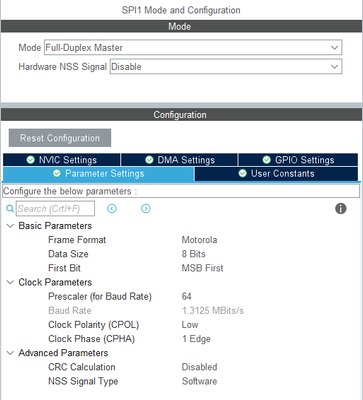The height and width of the screenshot is (400, 363).
Task: Select Clock Phase value 1 Edge
Action: pyautogui.click(x=196, y=339)
